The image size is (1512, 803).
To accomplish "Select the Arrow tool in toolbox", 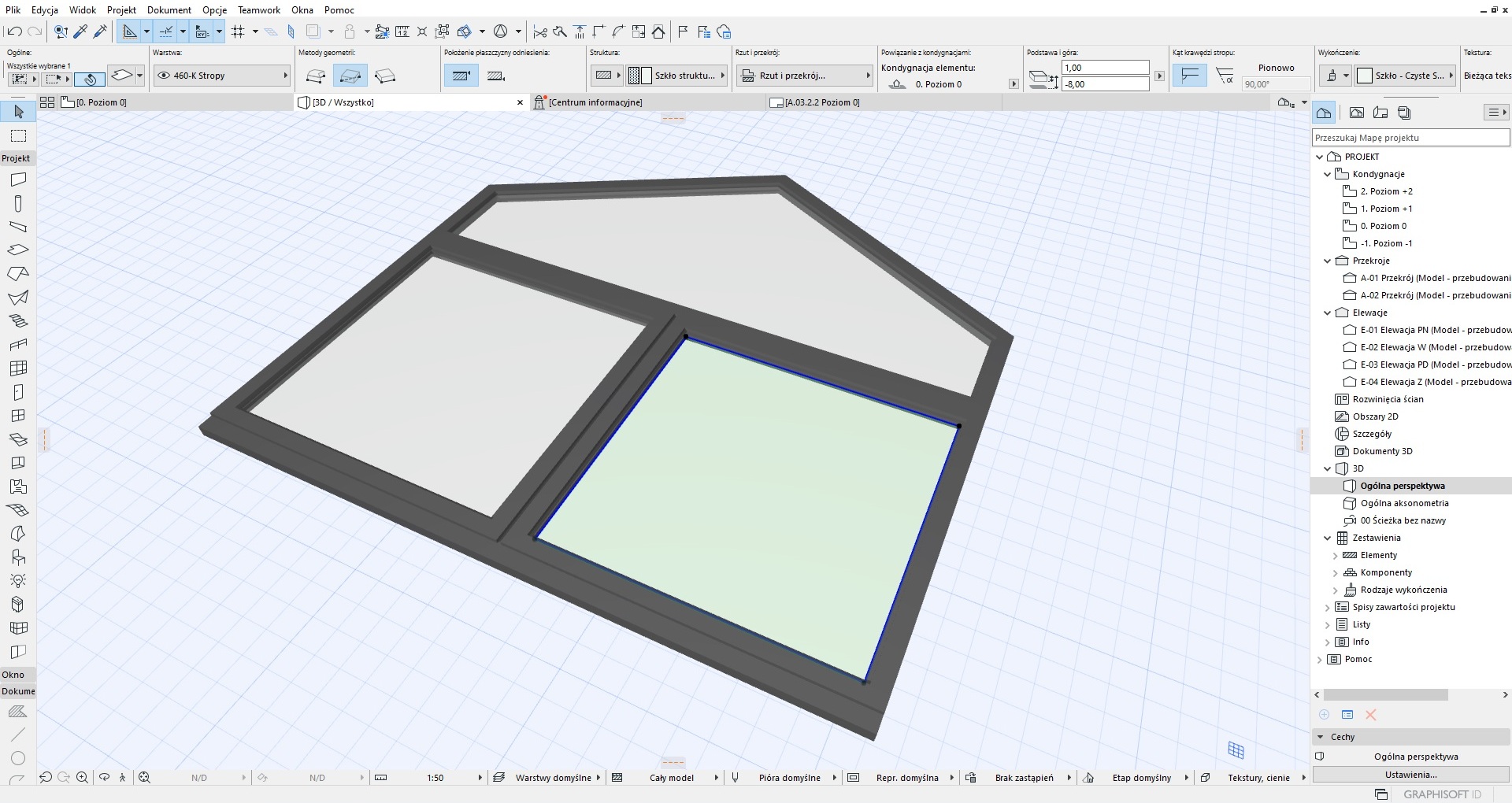I will point(18,112).
